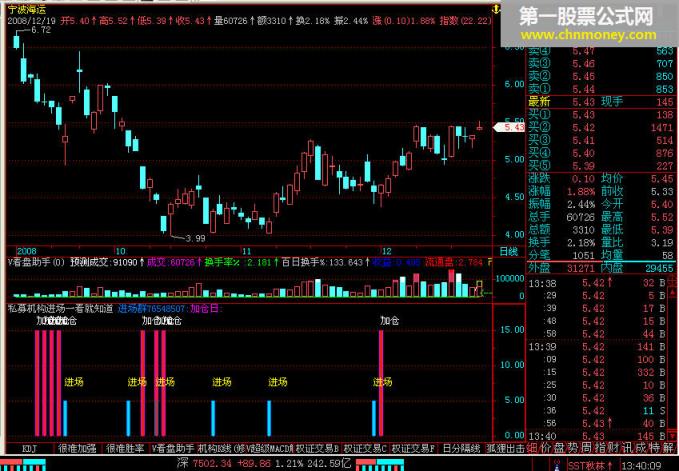Click the yellow info icon above the price axis
679x471 pixels.
(x=496, y=9)
